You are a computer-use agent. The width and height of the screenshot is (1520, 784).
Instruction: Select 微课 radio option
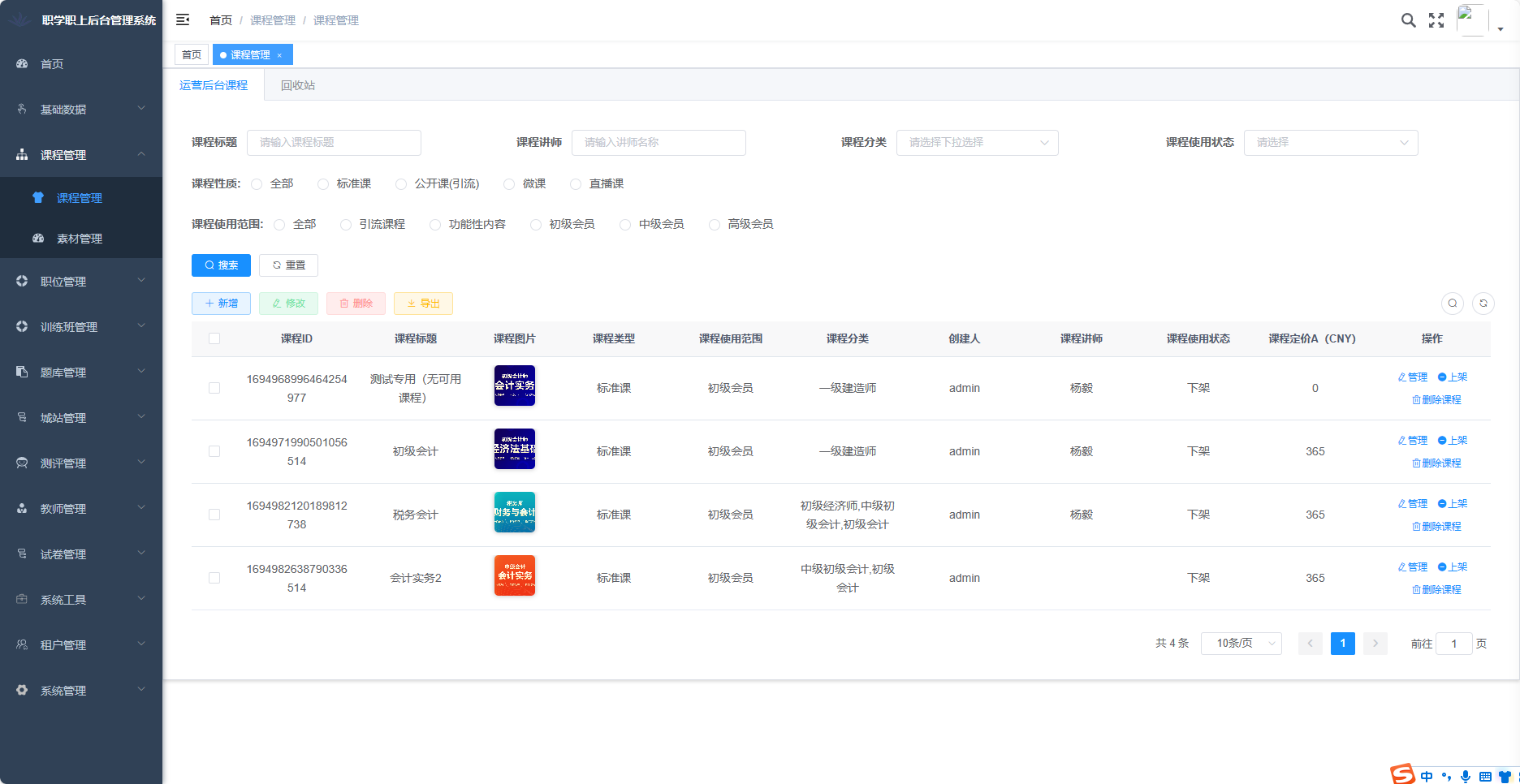pyautogui.click(x=509, y=184)
